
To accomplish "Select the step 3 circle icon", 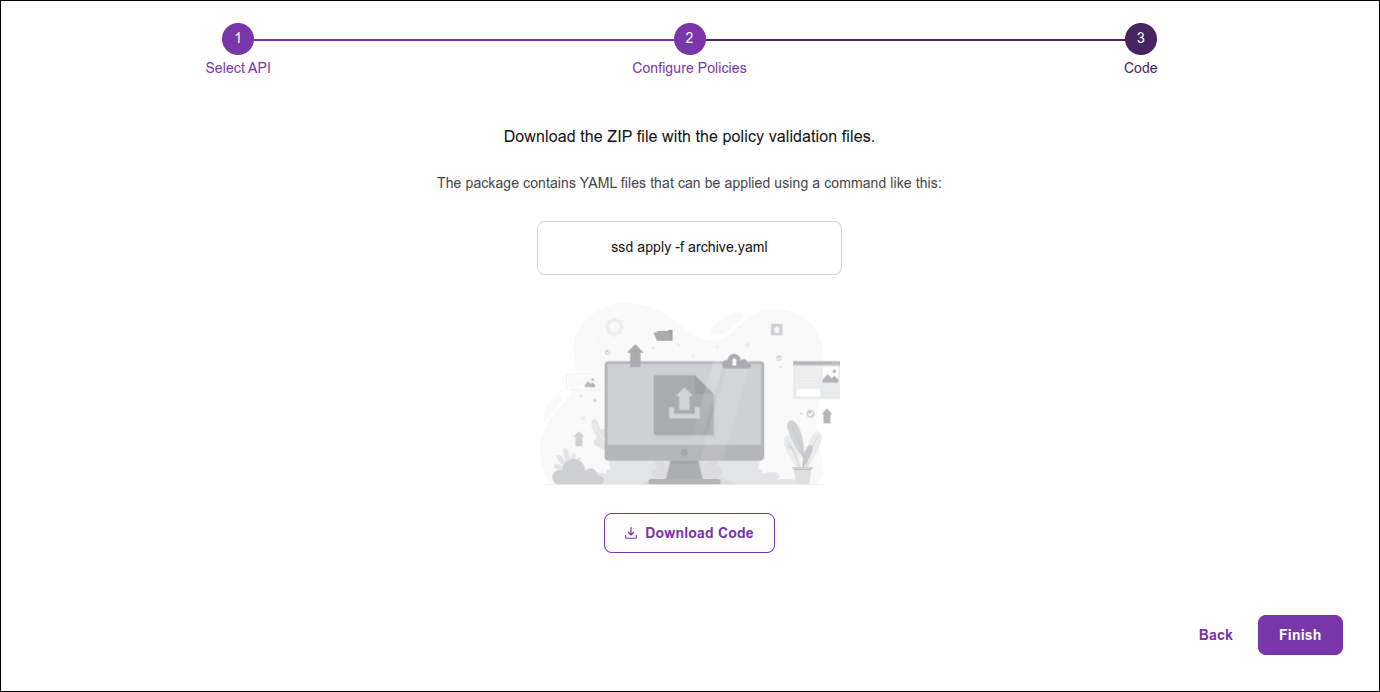I will pos(1140,38).
